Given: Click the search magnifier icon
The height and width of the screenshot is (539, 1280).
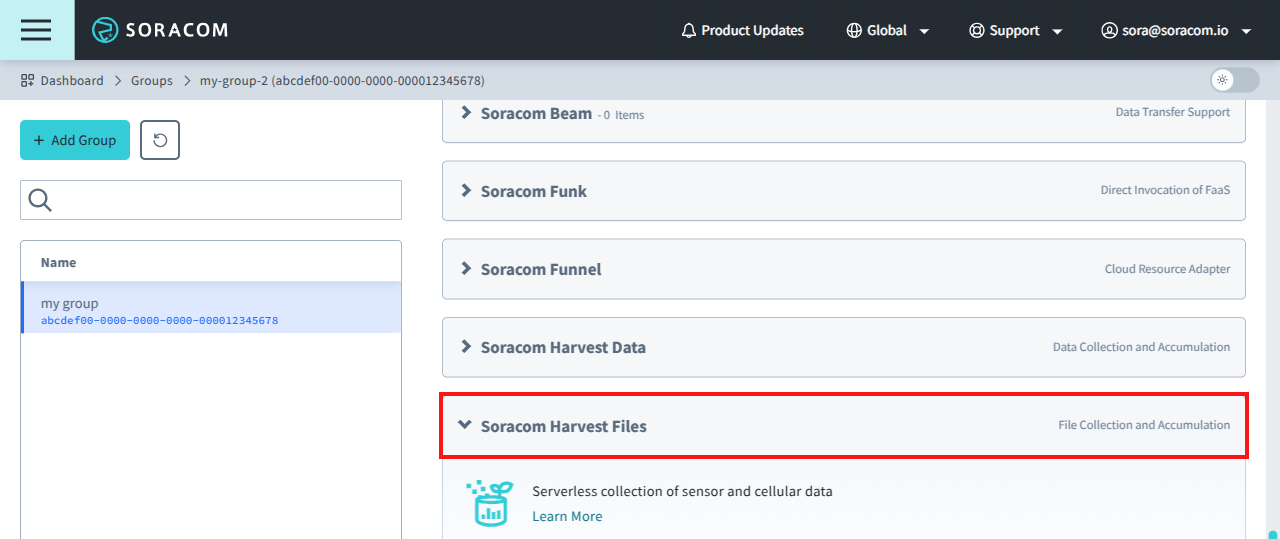Looking at the screenshot, I should pyautogui.click(x=40, y=200).
